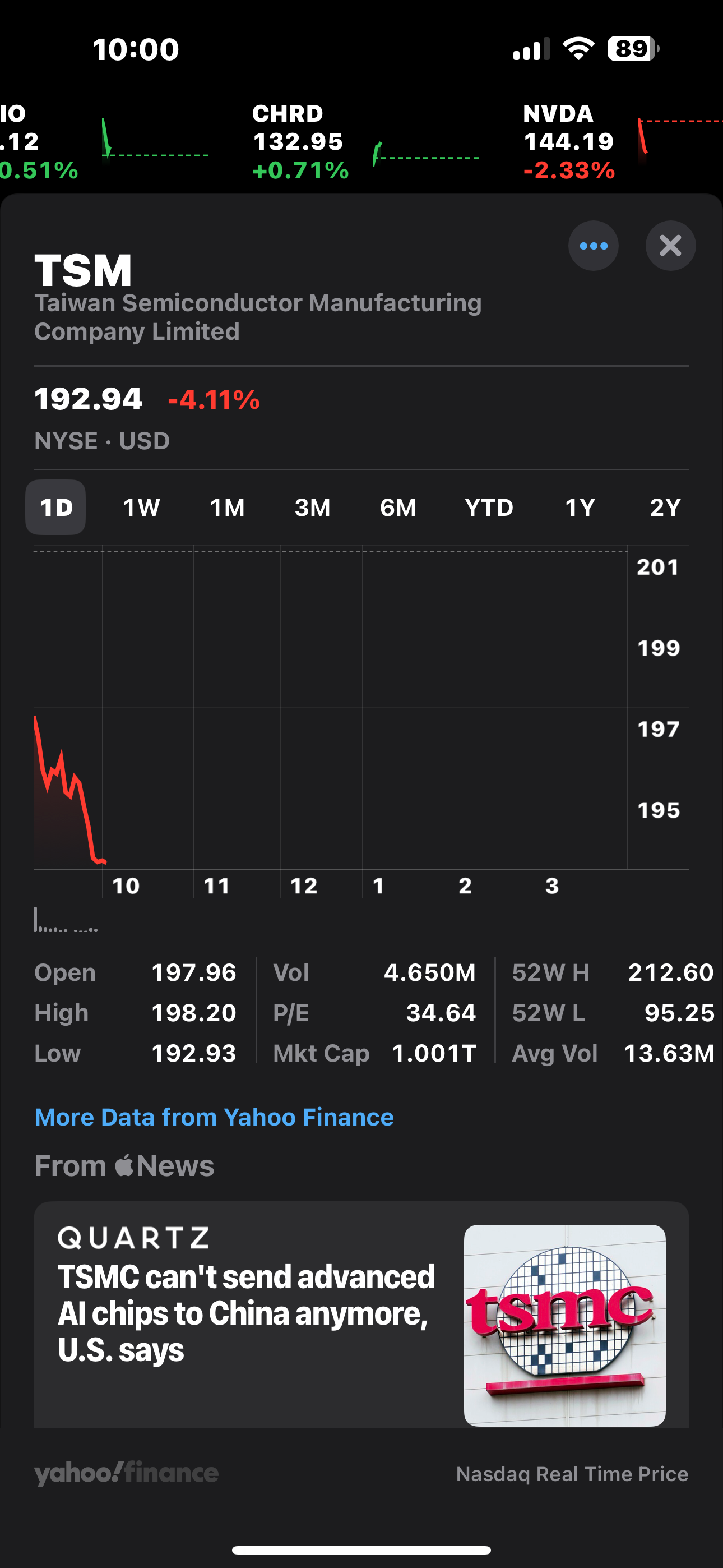Tap the Apple News logo heading
This screenshot has height=1568, width=723.
124,1166
